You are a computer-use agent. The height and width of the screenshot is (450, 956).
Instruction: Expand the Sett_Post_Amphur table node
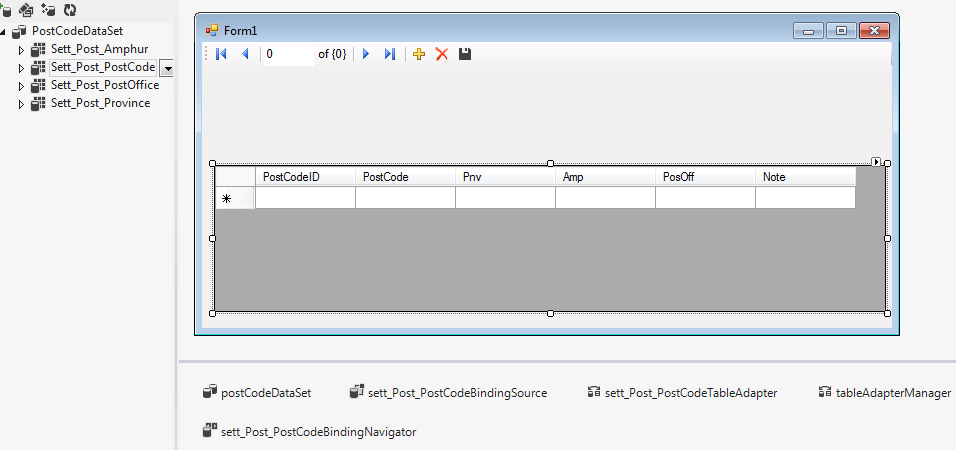(x=21, y=50)
